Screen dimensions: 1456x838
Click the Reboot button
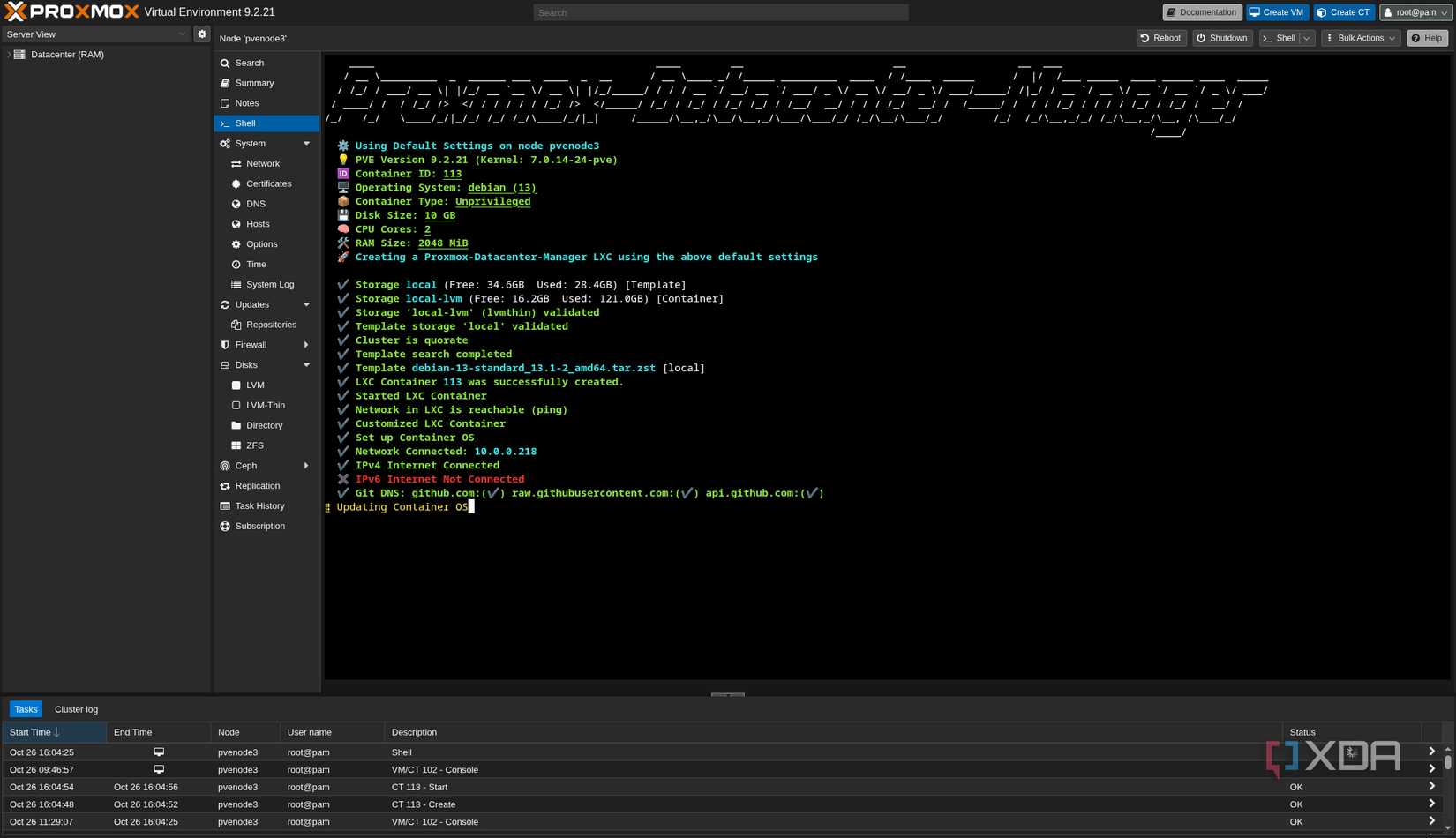pos(1160,38)
